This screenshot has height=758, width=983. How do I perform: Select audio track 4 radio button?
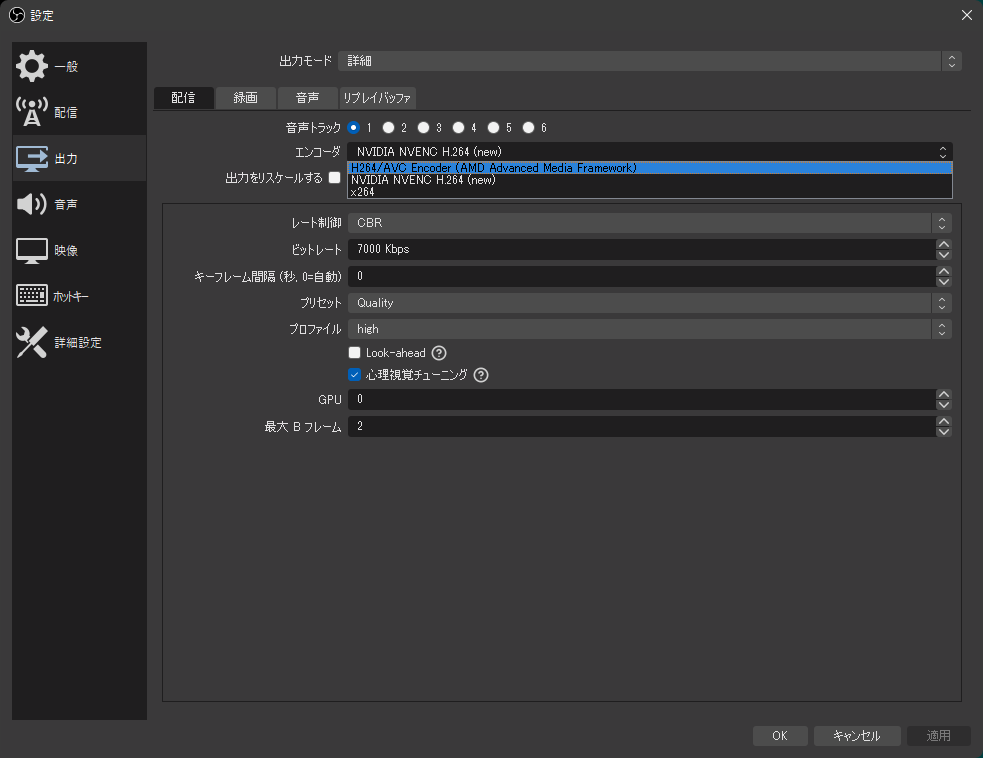click(x=459, y=128)
